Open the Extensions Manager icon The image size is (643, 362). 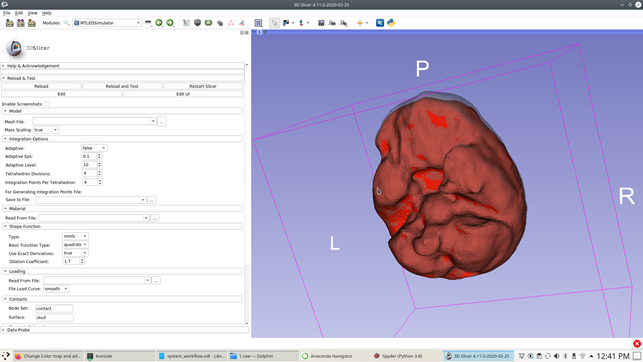click(x=380, y=23)
